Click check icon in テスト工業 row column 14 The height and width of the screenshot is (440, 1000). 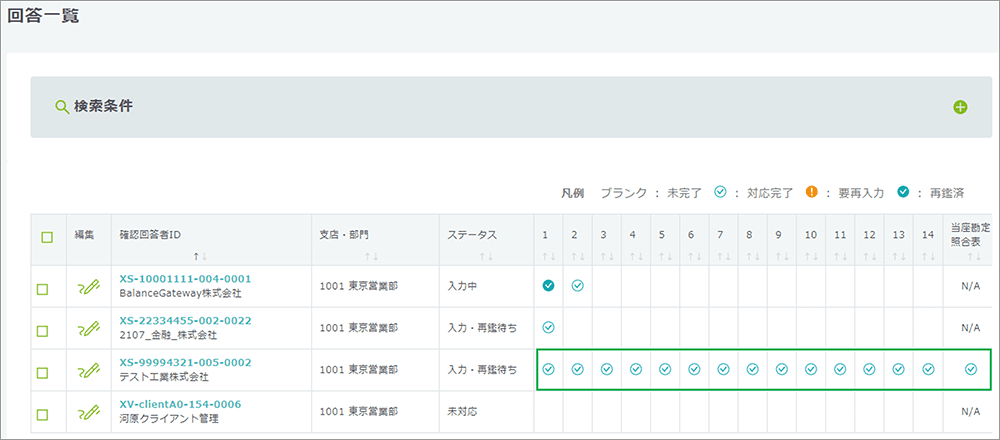[x=927, y=369]
